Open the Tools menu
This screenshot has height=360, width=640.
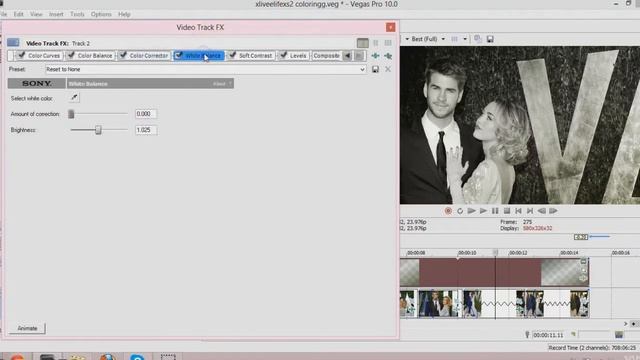click(77, 14)
